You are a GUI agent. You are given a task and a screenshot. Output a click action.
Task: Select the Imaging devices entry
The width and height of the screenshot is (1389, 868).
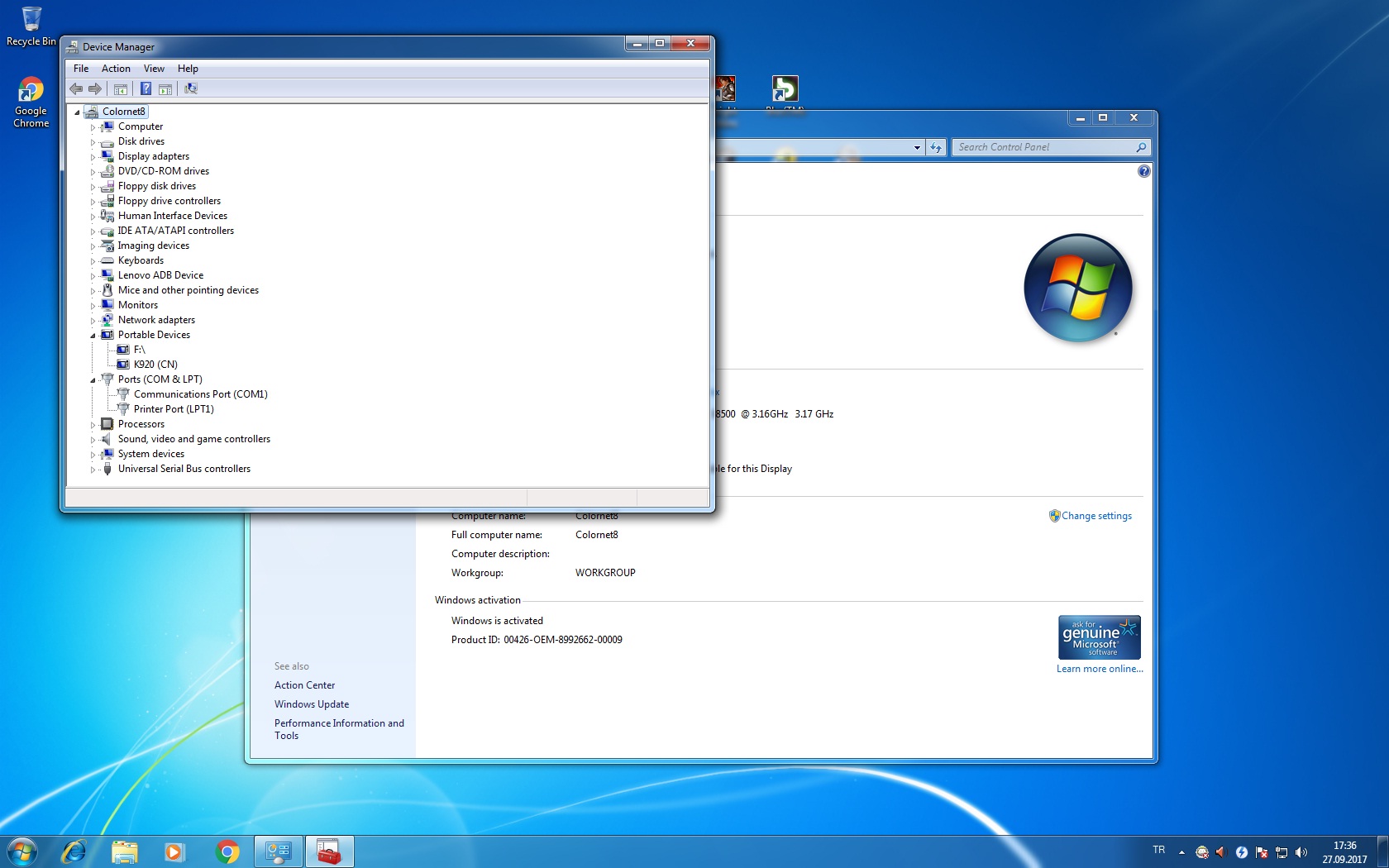pyautogui.click(x=154, y=246)
